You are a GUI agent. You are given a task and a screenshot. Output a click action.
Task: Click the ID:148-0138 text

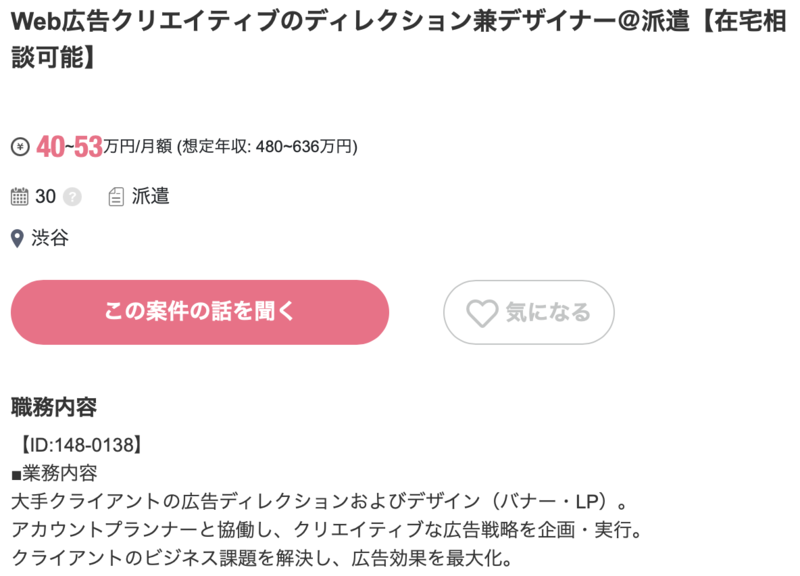coord(80,443)
